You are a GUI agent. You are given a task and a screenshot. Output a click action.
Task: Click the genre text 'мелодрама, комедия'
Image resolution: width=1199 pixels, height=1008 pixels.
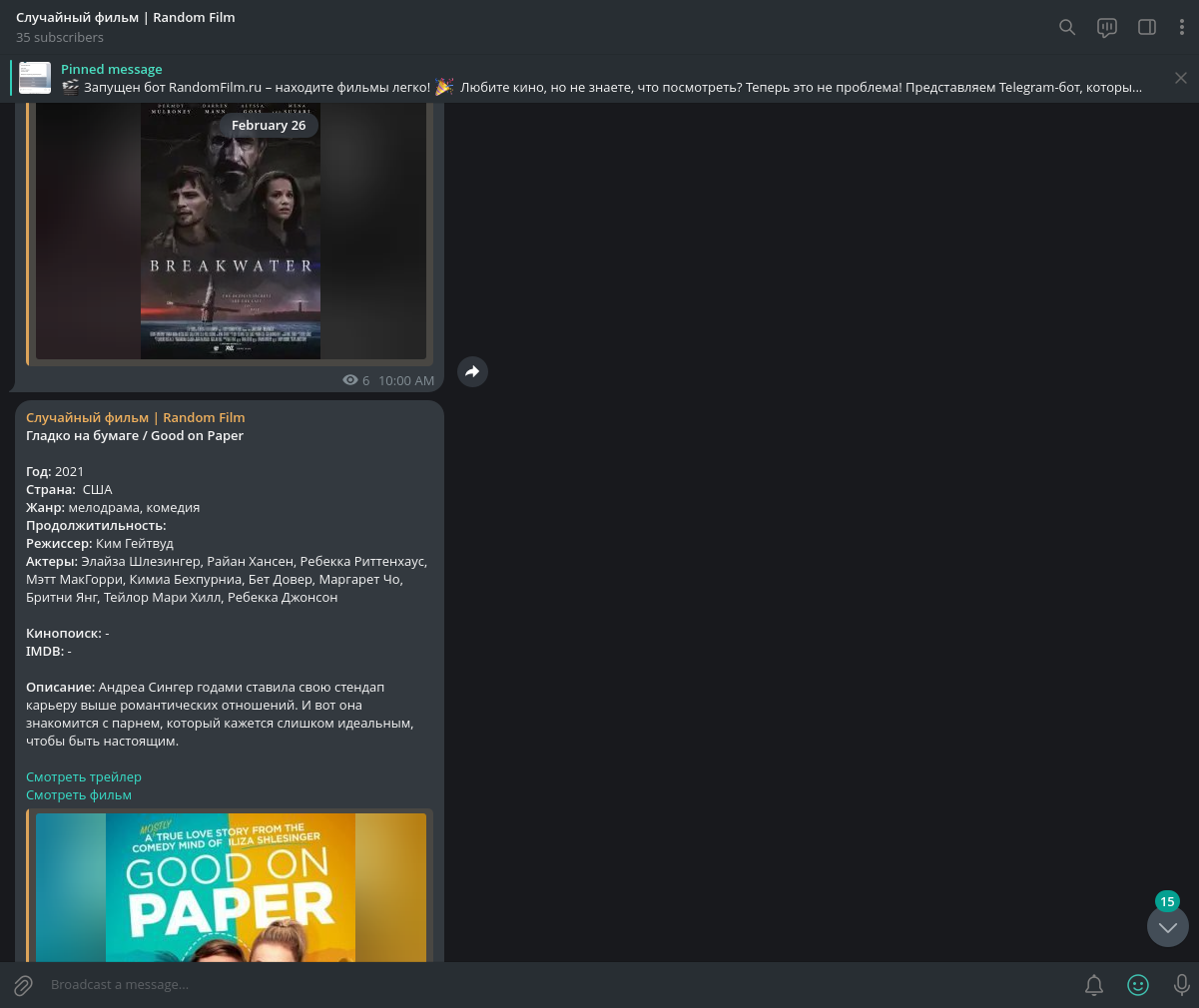[134, 507]
